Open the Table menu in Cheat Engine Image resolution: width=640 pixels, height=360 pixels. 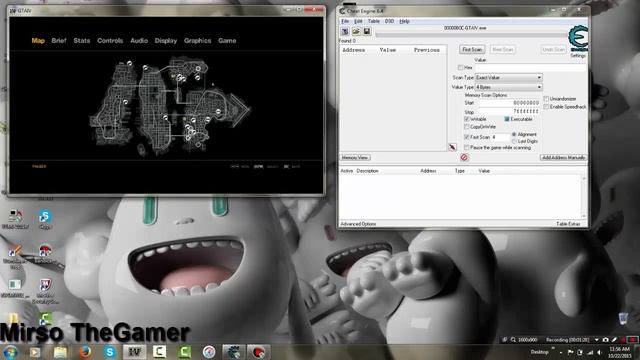click(373, 21)
